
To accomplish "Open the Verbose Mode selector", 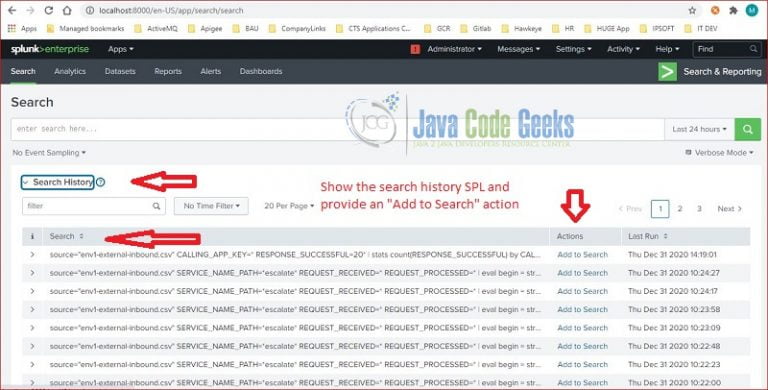I will coord(719,153).
